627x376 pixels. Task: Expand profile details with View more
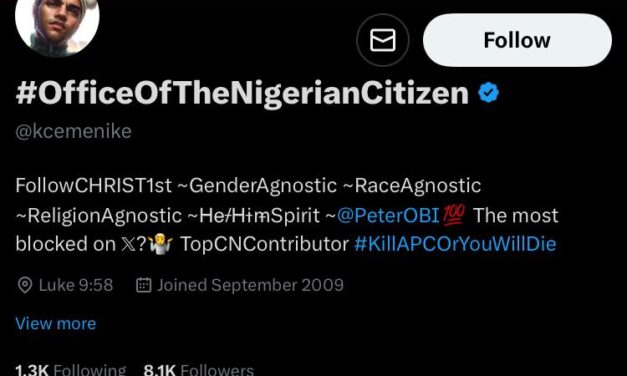tap(56, 323)
